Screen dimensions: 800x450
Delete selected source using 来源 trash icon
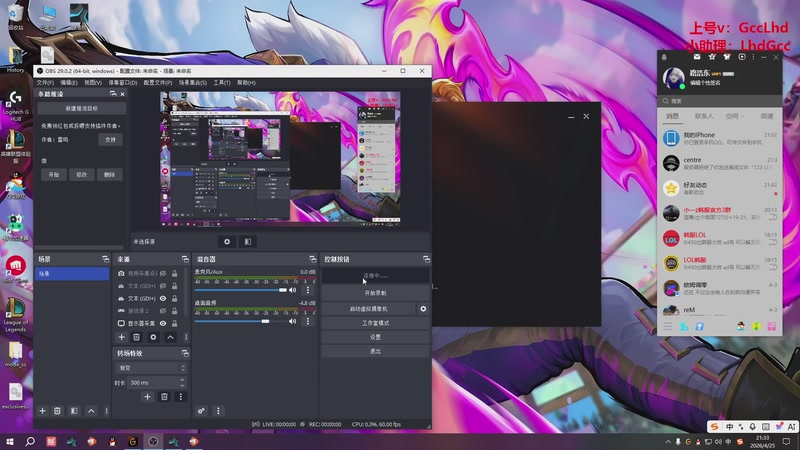[x=136, y=337]
